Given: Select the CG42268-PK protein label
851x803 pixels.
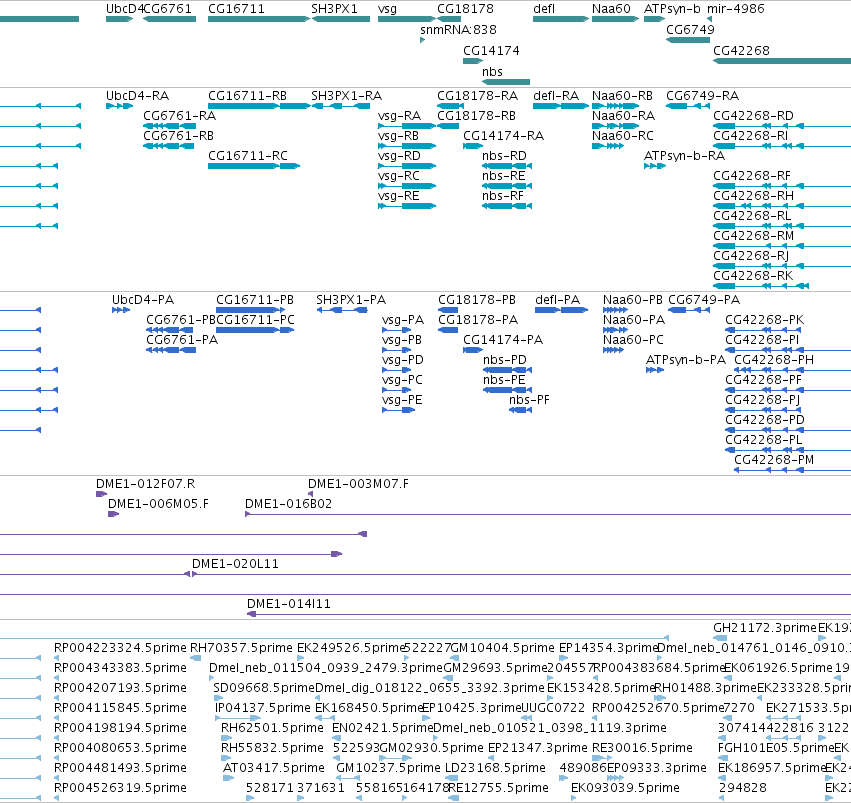Looking at the screenshot, I should coord(765,320).
